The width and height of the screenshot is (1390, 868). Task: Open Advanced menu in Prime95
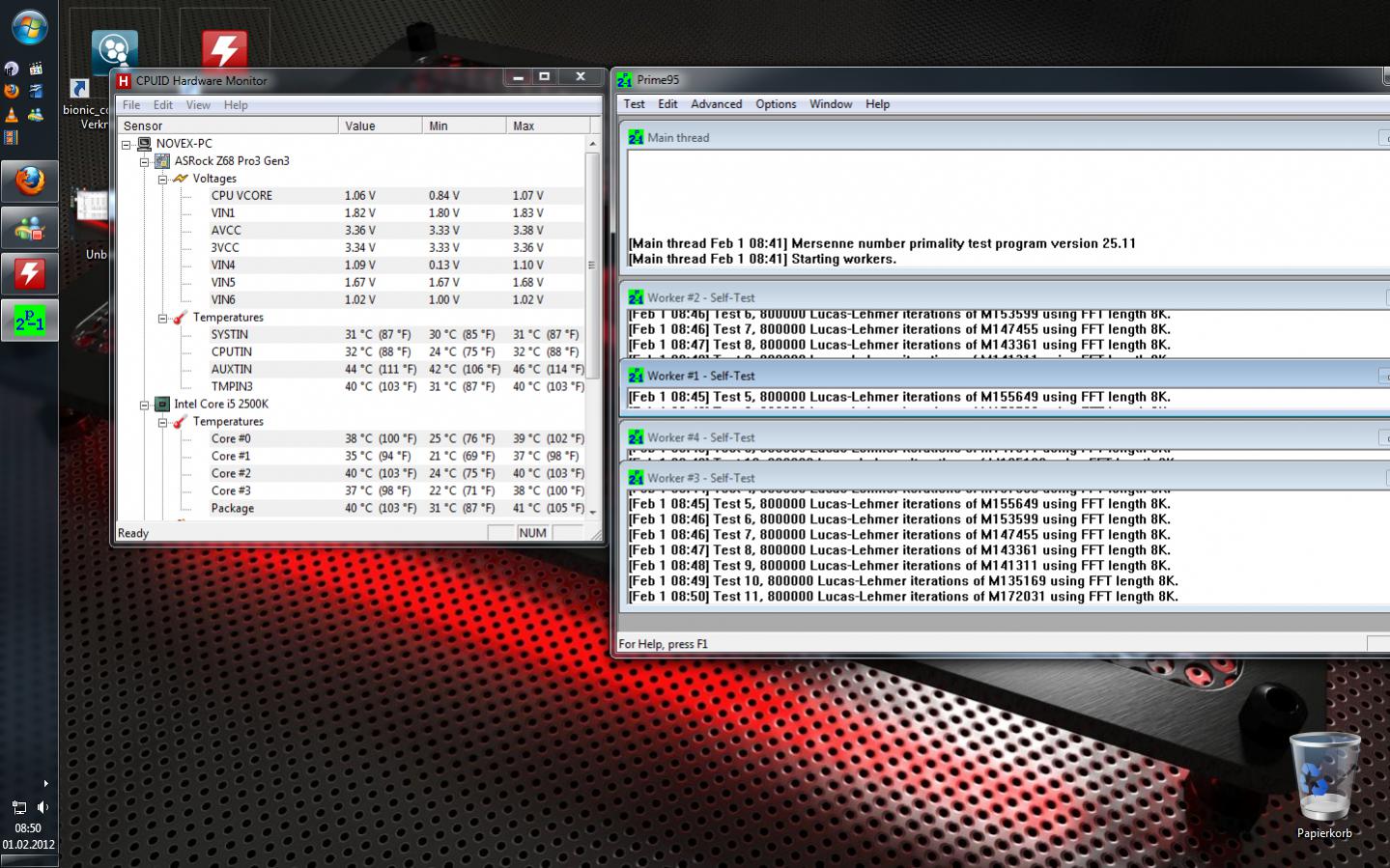point(717,104)
